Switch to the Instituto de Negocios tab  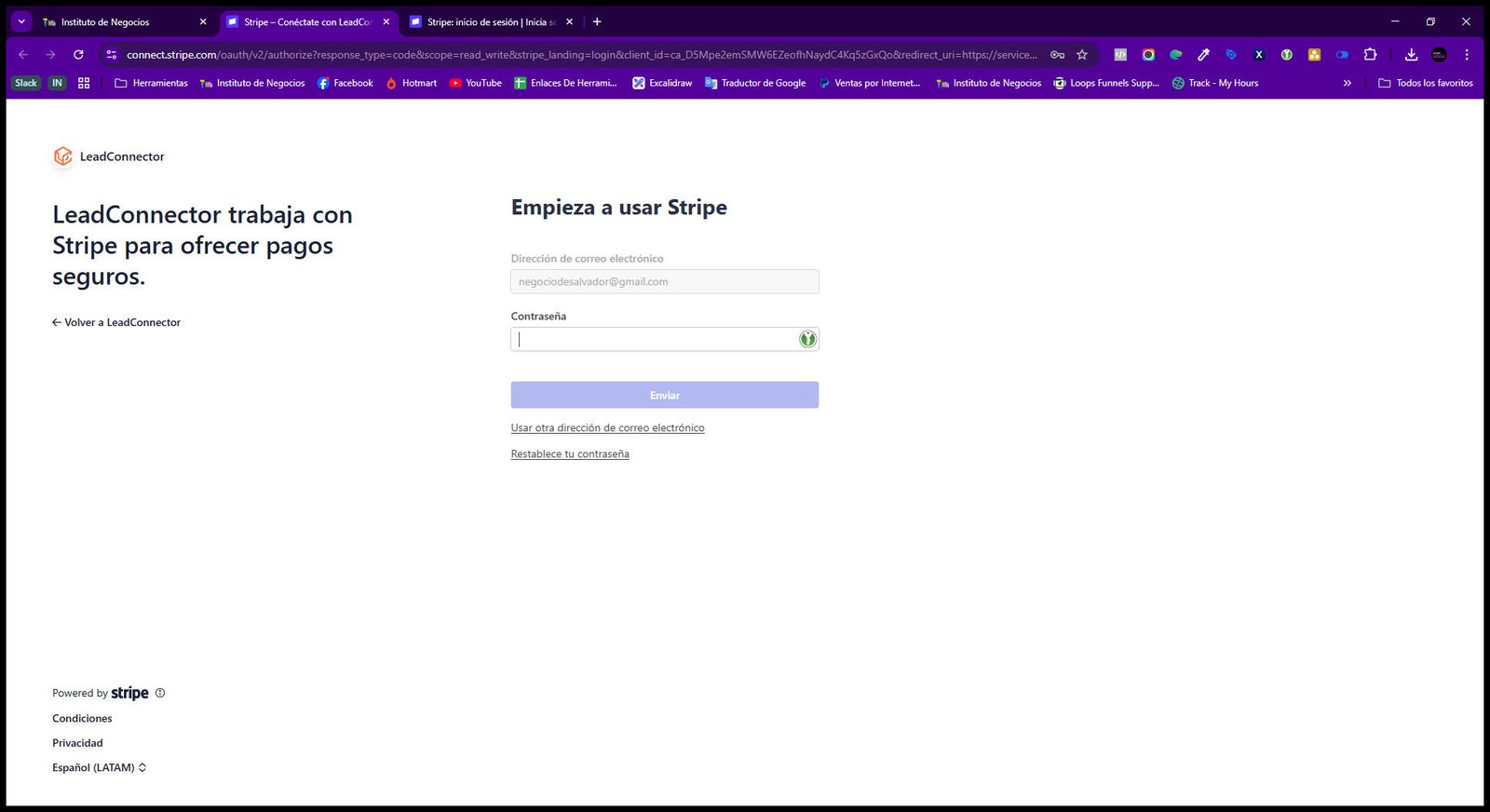click(x=125, y=21)
